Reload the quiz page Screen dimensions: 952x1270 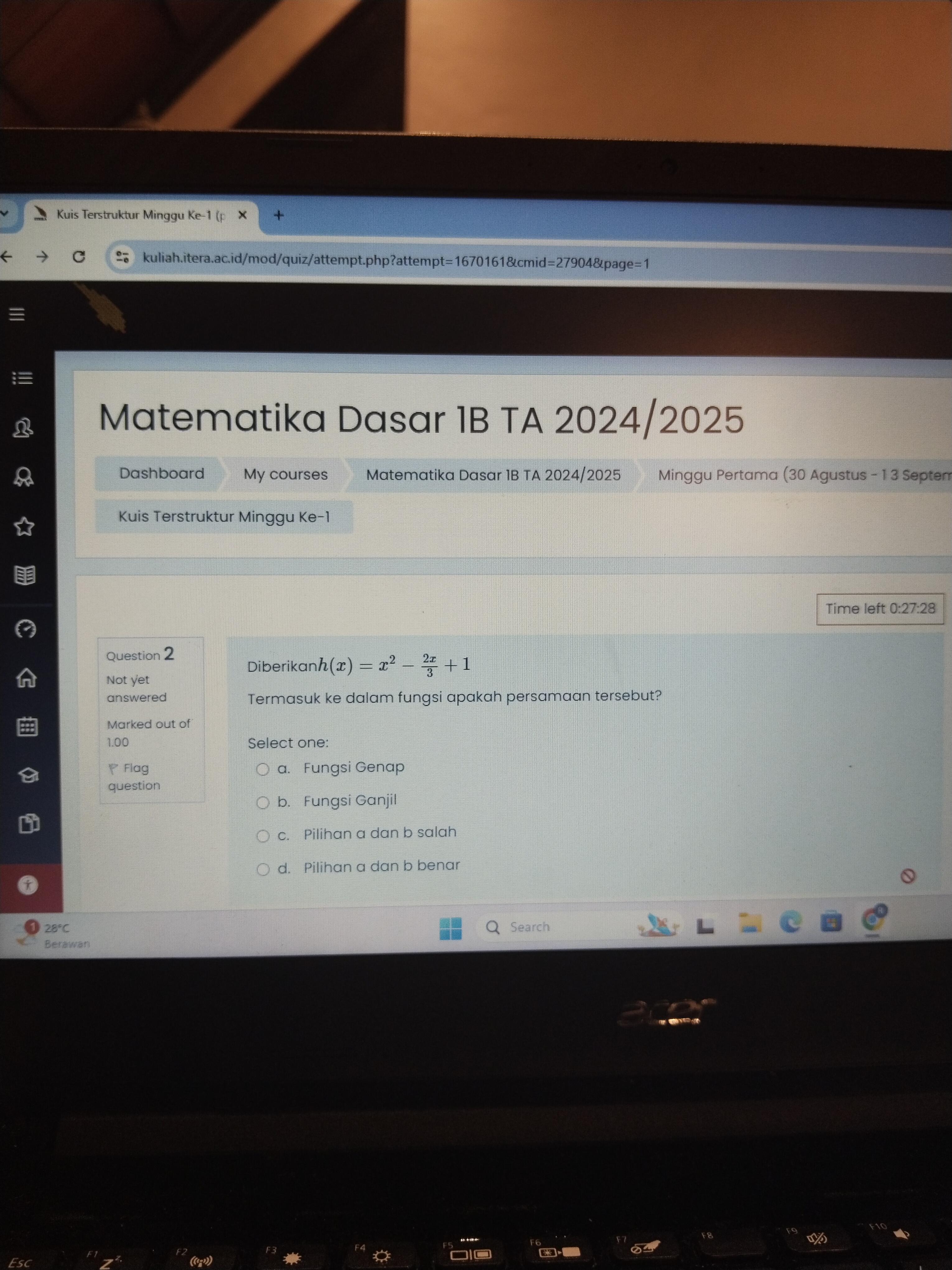[x=79, y=256]
